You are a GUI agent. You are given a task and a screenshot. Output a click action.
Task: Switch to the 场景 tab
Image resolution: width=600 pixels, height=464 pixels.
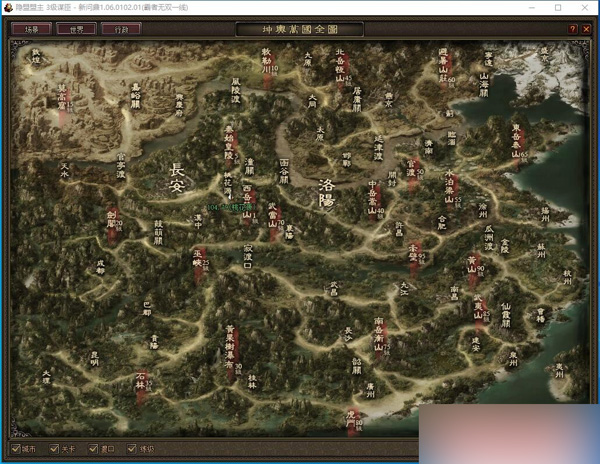coord(31,29)
